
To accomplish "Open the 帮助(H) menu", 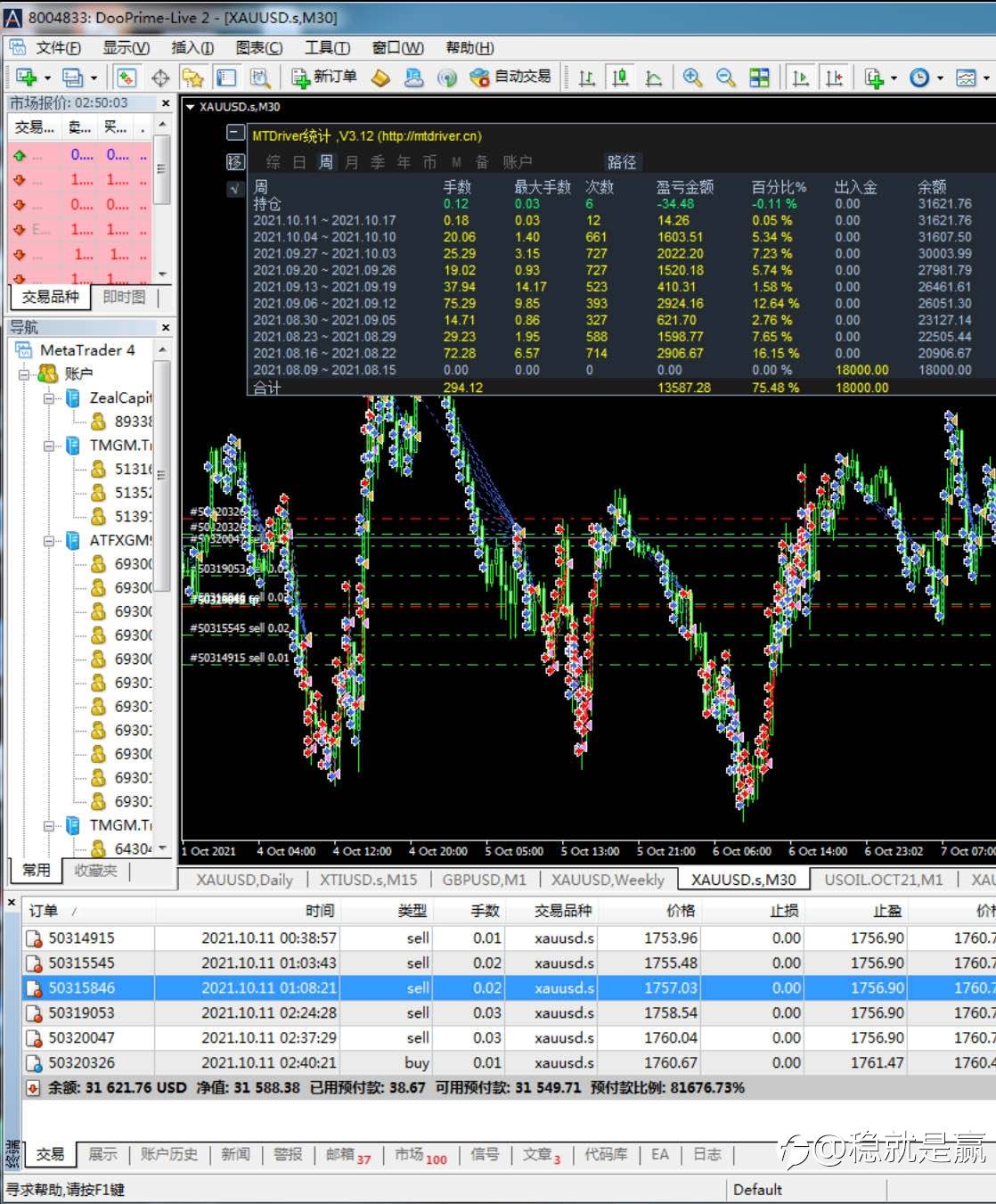I will pyautogui.click(x=469, y=47).
